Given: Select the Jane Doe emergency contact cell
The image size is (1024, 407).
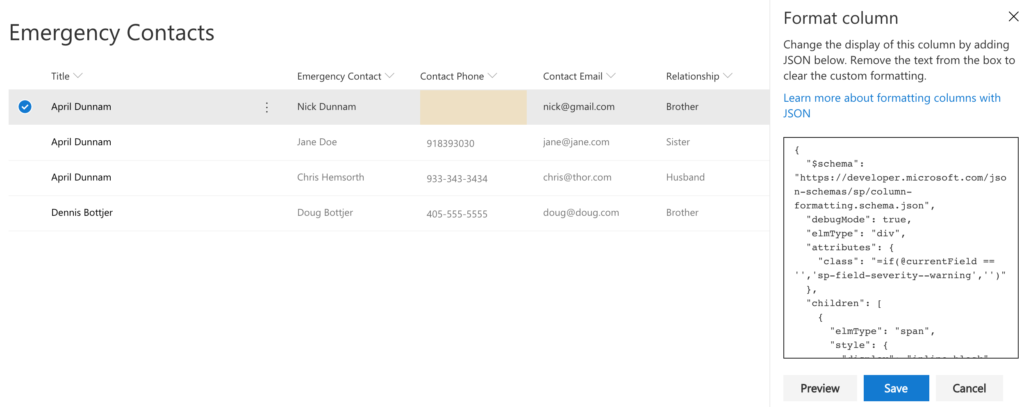Looking at the screenshot, I should pos(317,142).
